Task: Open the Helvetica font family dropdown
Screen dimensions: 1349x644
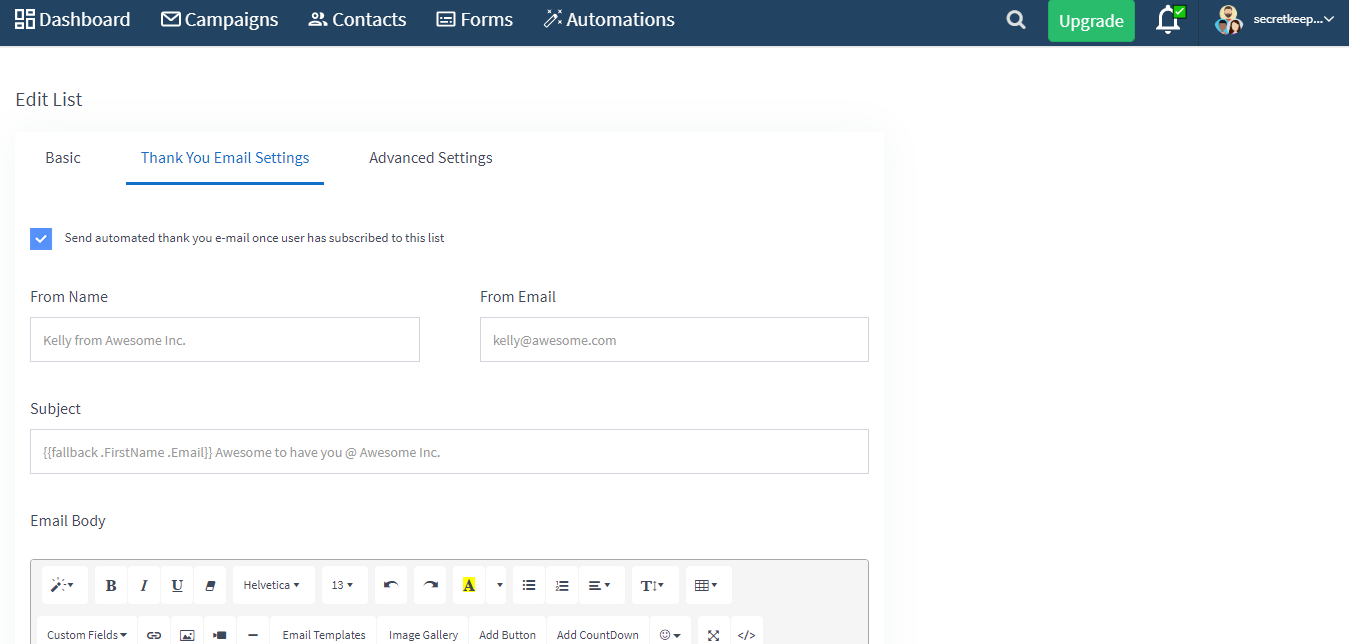Action: click(x=273, y=585)
